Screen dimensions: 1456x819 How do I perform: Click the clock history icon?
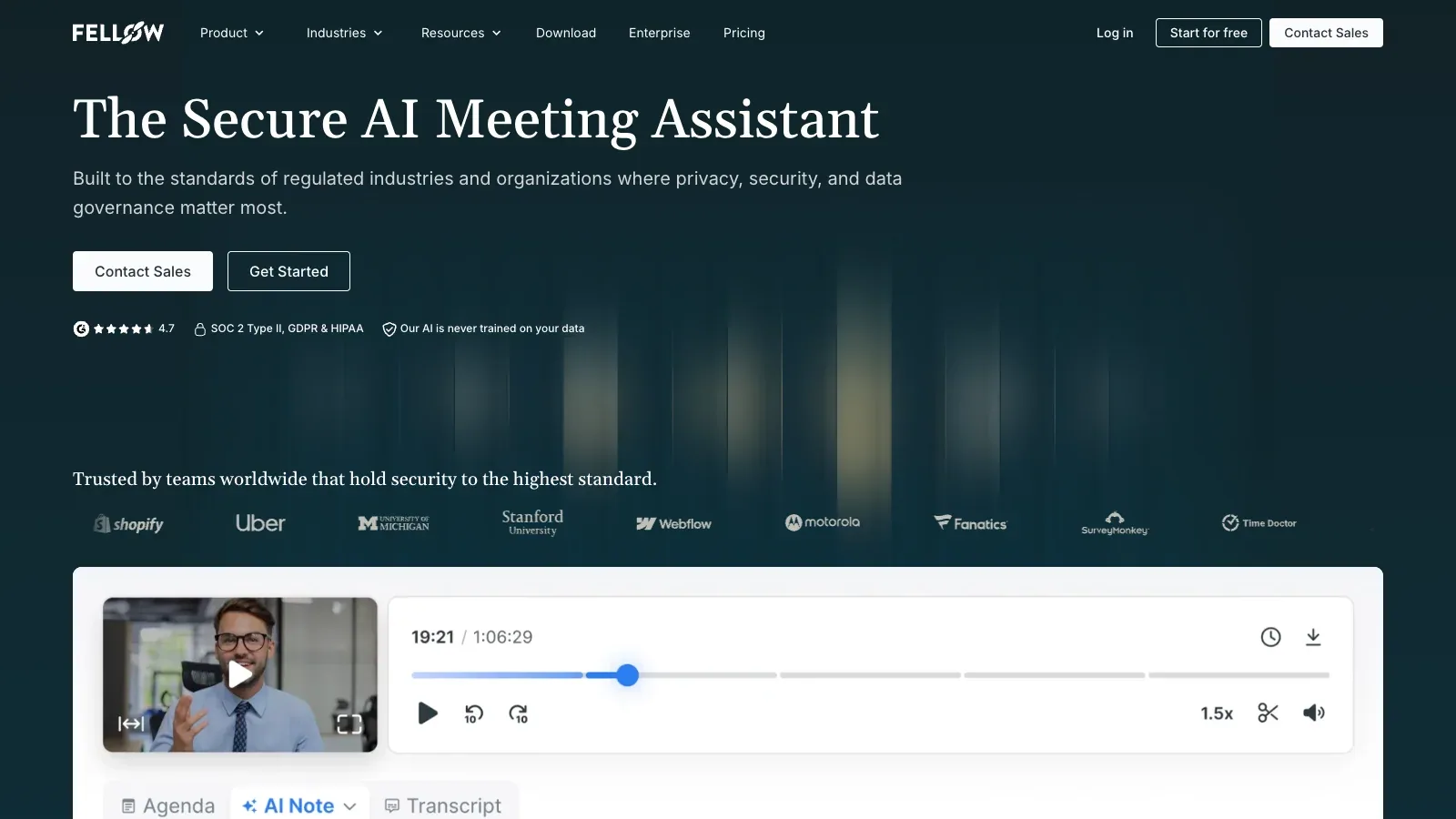click(x=1270, y=637)
